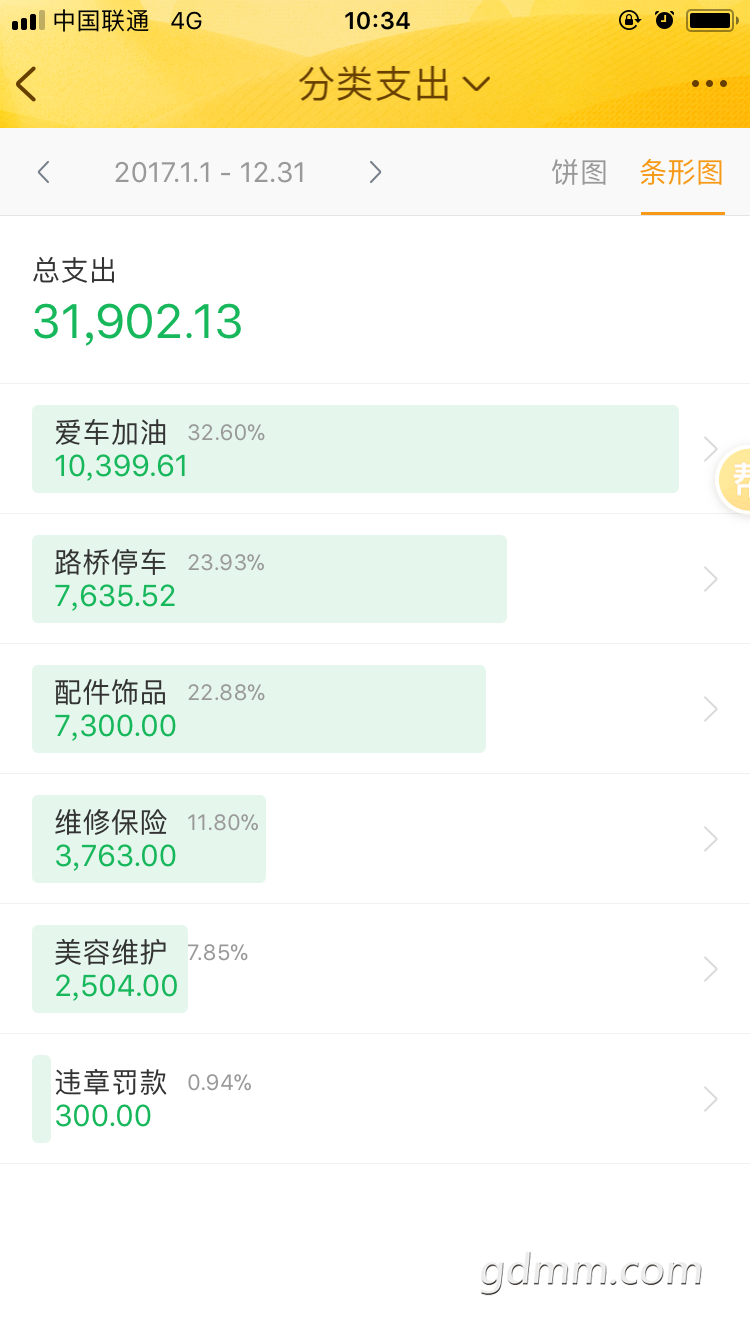Tap the 路桥停车 7,635.52 bar
Image resolution: width=750 pixels, height=1334 pixels.
point(269,579)
